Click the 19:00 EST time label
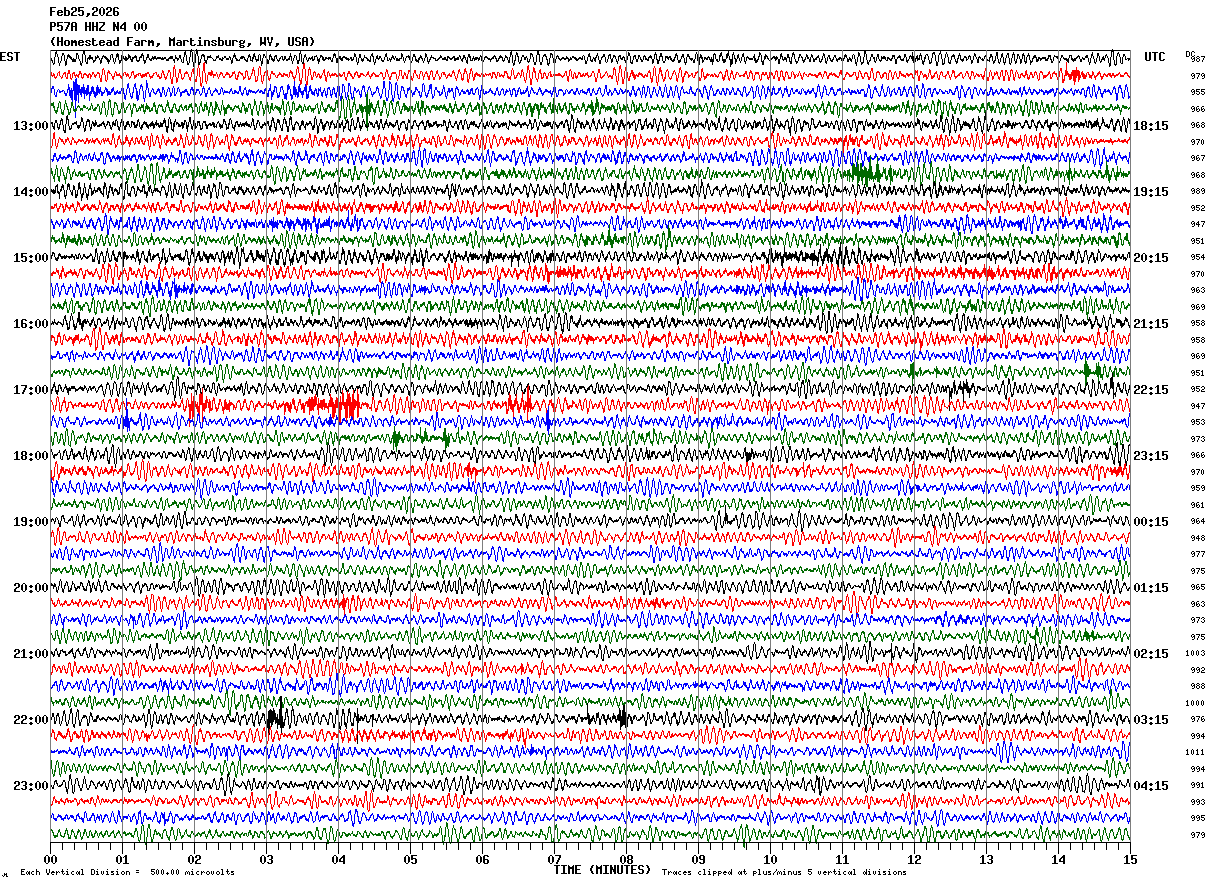 (31, 521)
